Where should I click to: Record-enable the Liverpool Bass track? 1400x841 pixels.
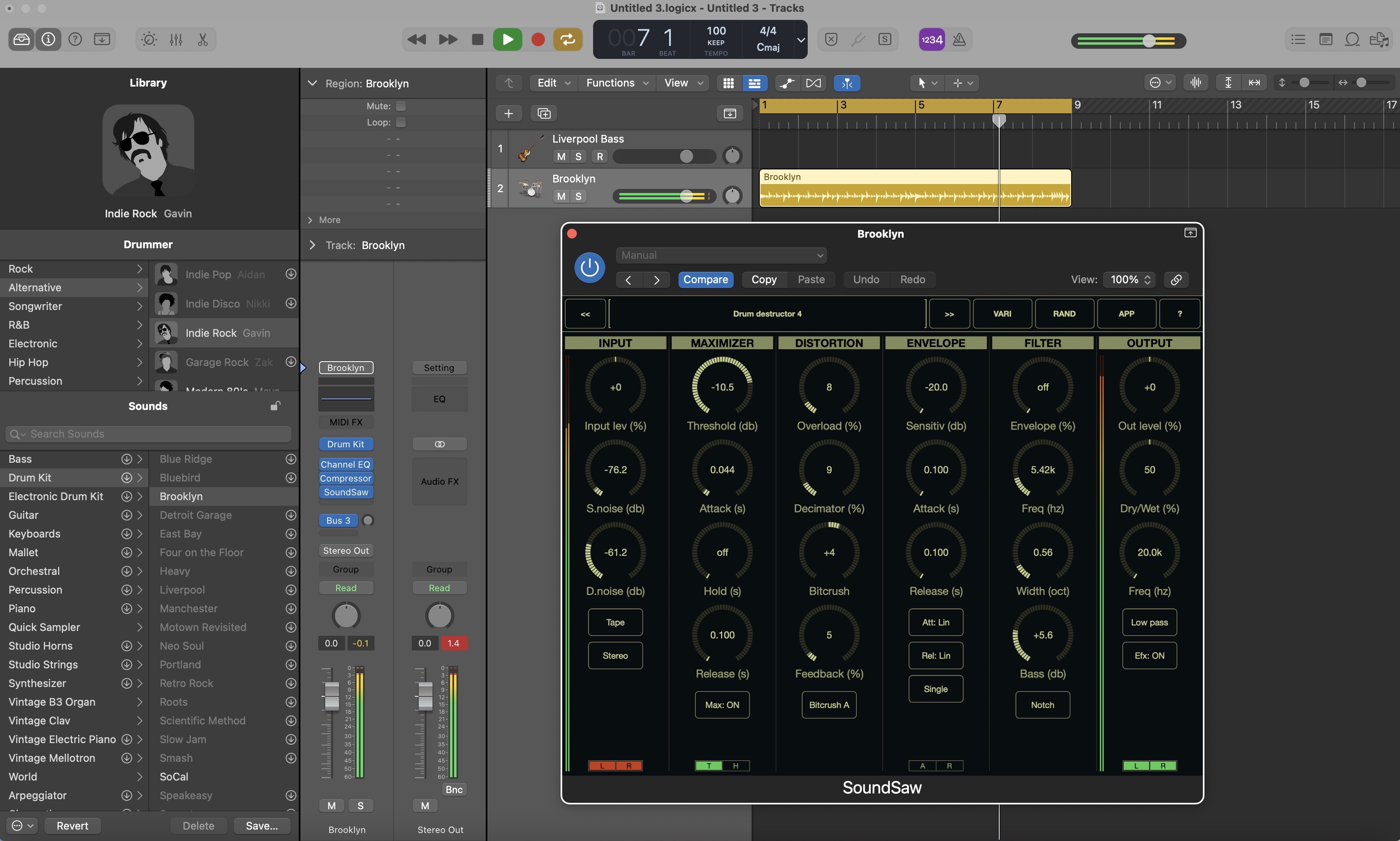coord(600,156)
